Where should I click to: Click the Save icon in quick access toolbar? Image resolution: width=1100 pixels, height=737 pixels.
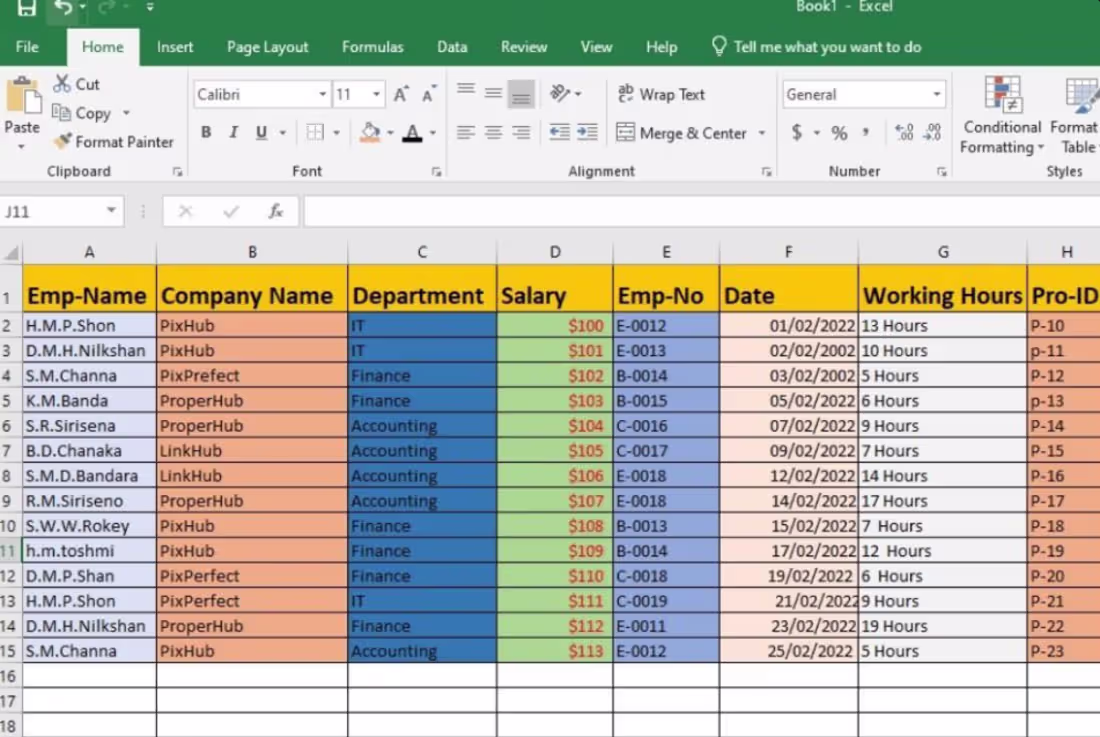27,7
